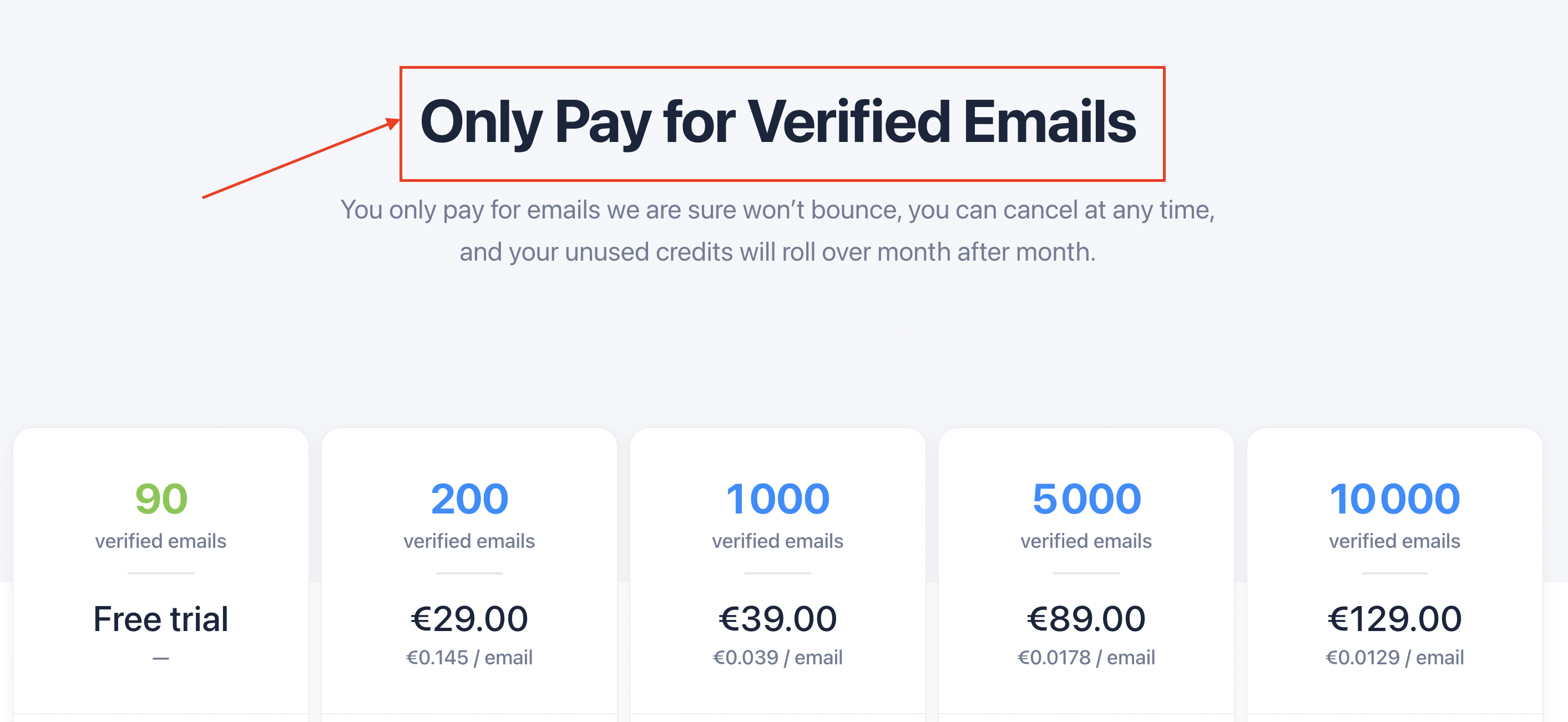
Task: Click the €29.00 price
Action: point(469,619)
